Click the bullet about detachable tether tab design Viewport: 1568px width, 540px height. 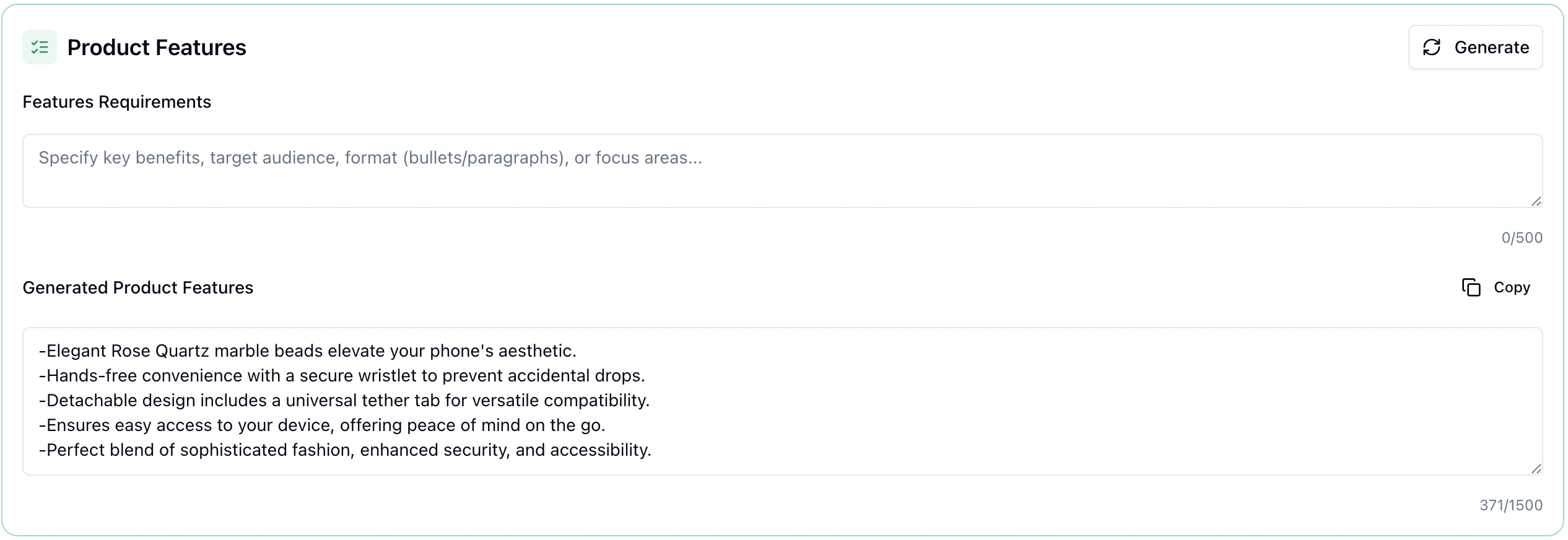(344, 400)
